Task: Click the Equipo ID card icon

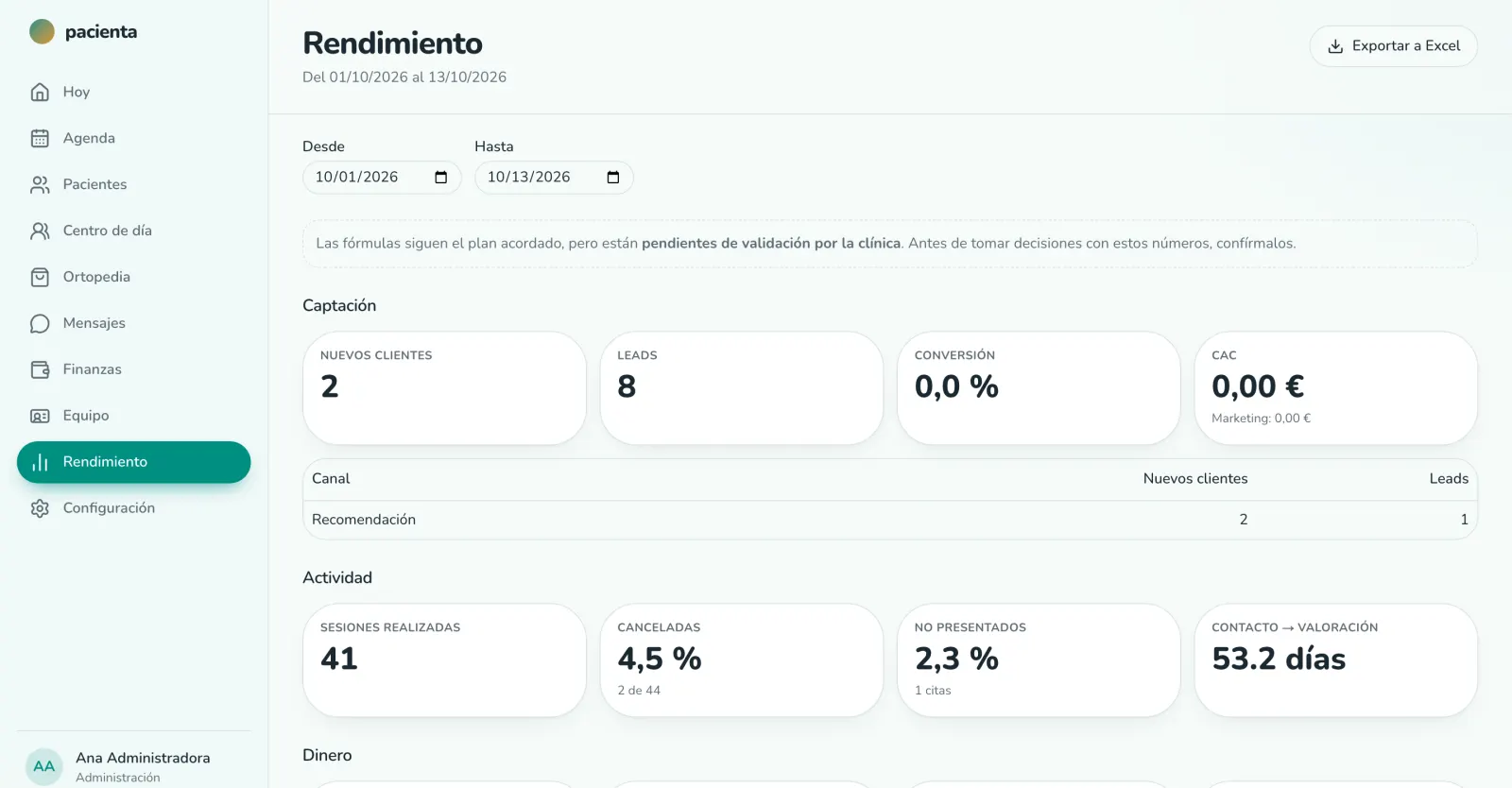Action: [40, 416]
